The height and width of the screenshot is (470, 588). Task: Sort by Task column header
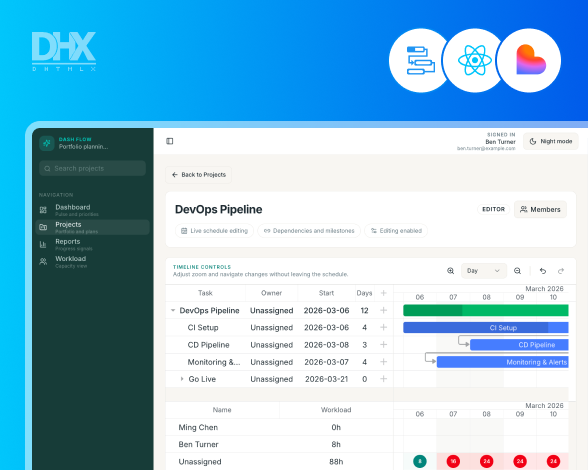pos(206,293)
